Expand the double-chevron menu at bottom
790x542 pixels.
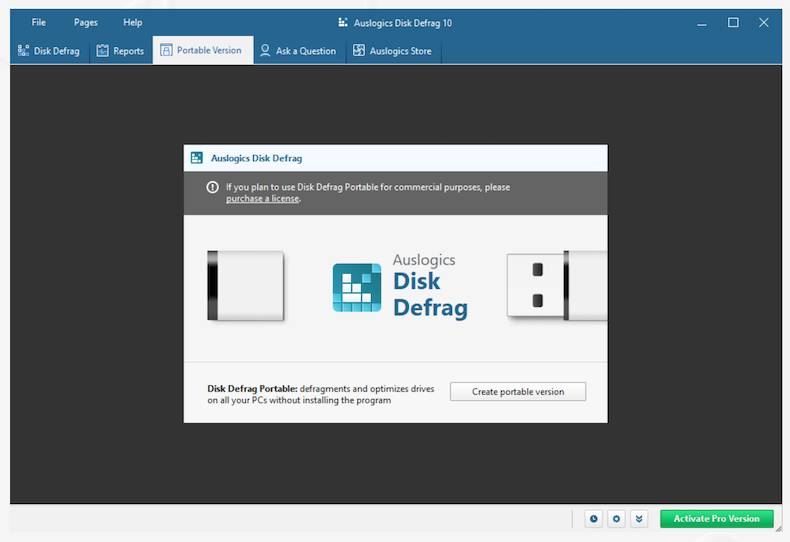640,519
